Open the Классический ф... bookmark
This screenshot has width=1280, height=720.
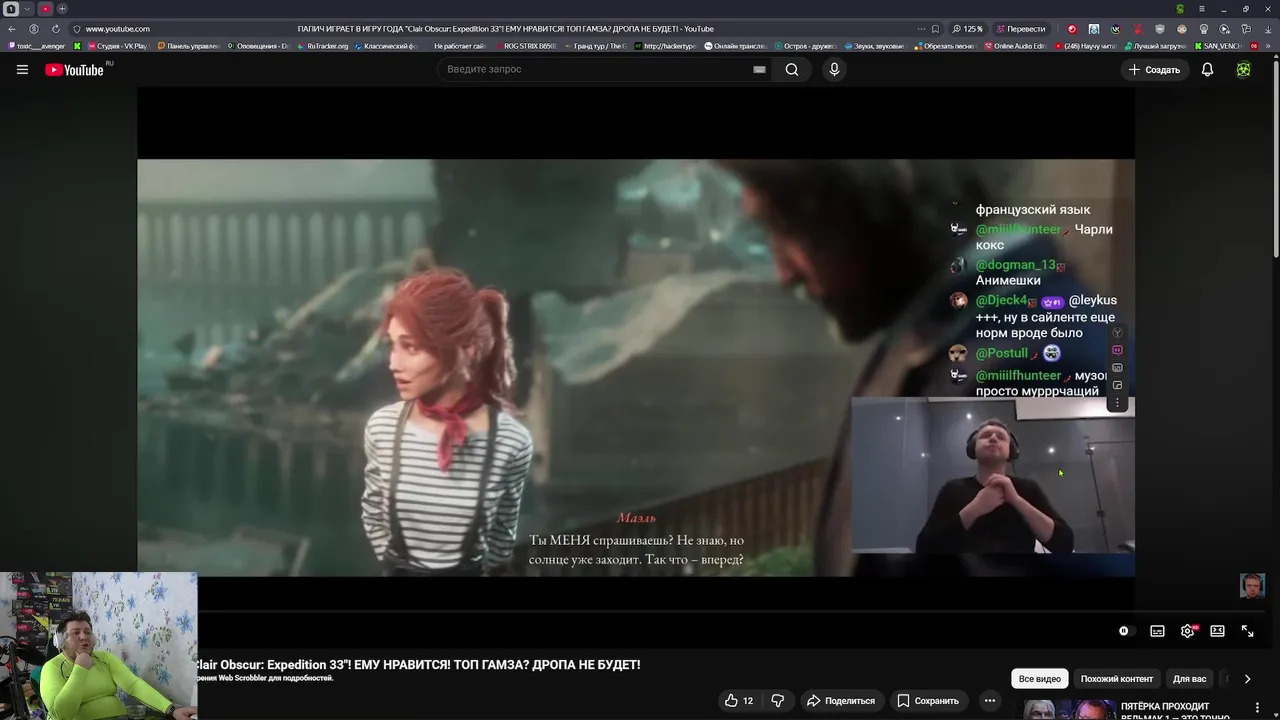pos(385,46)
